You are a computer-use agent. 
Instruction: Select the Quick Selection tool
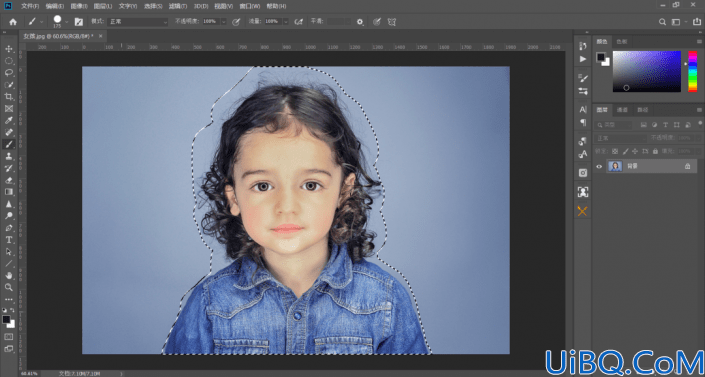(9, 85)
